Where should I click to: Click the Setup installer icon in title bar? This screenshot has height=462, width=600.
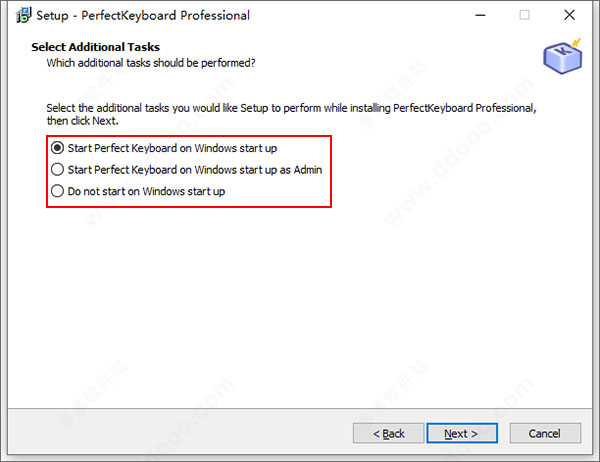point(23,15)
